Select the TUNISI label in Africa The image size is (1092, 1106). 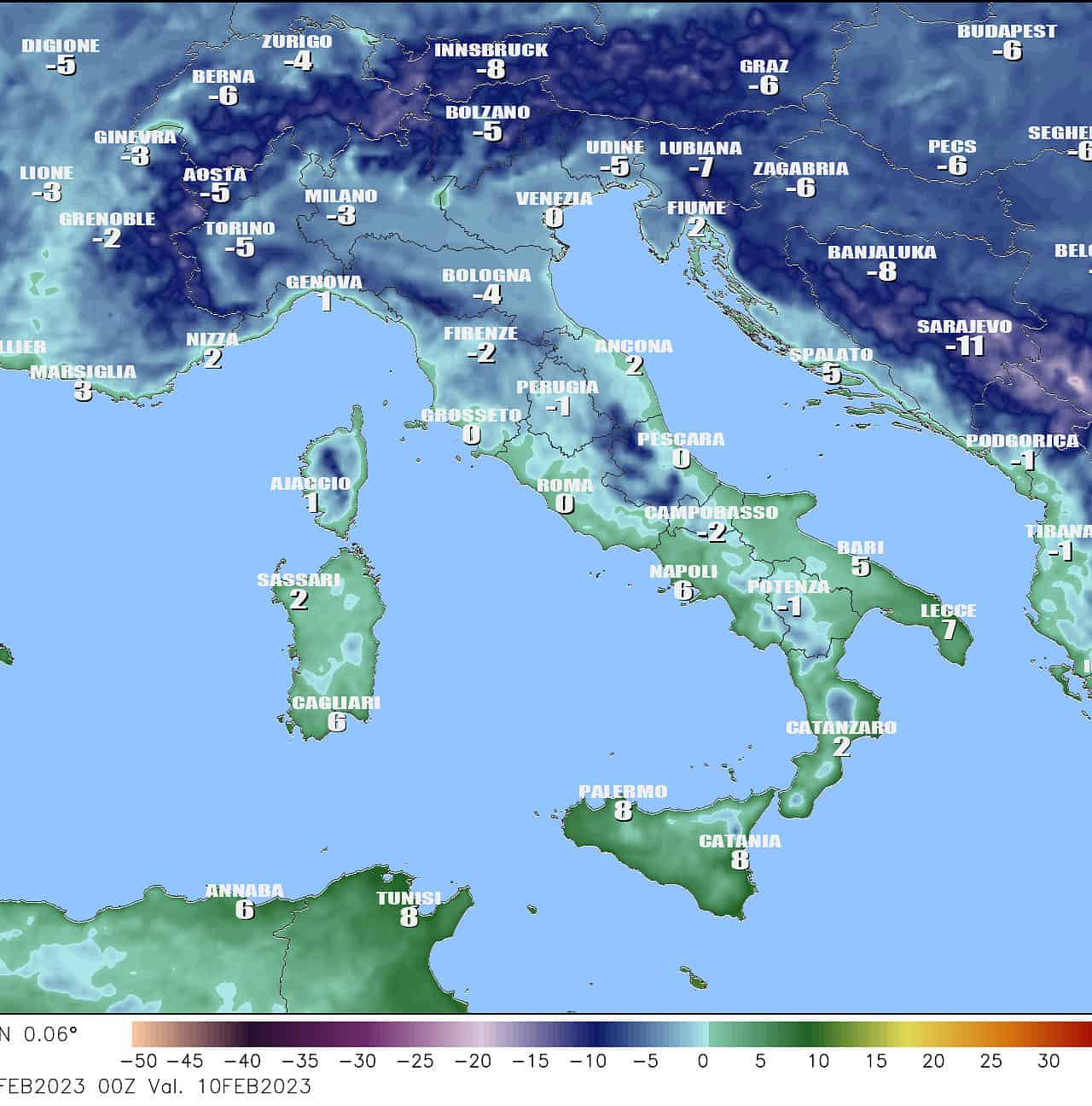coord(409,898)
